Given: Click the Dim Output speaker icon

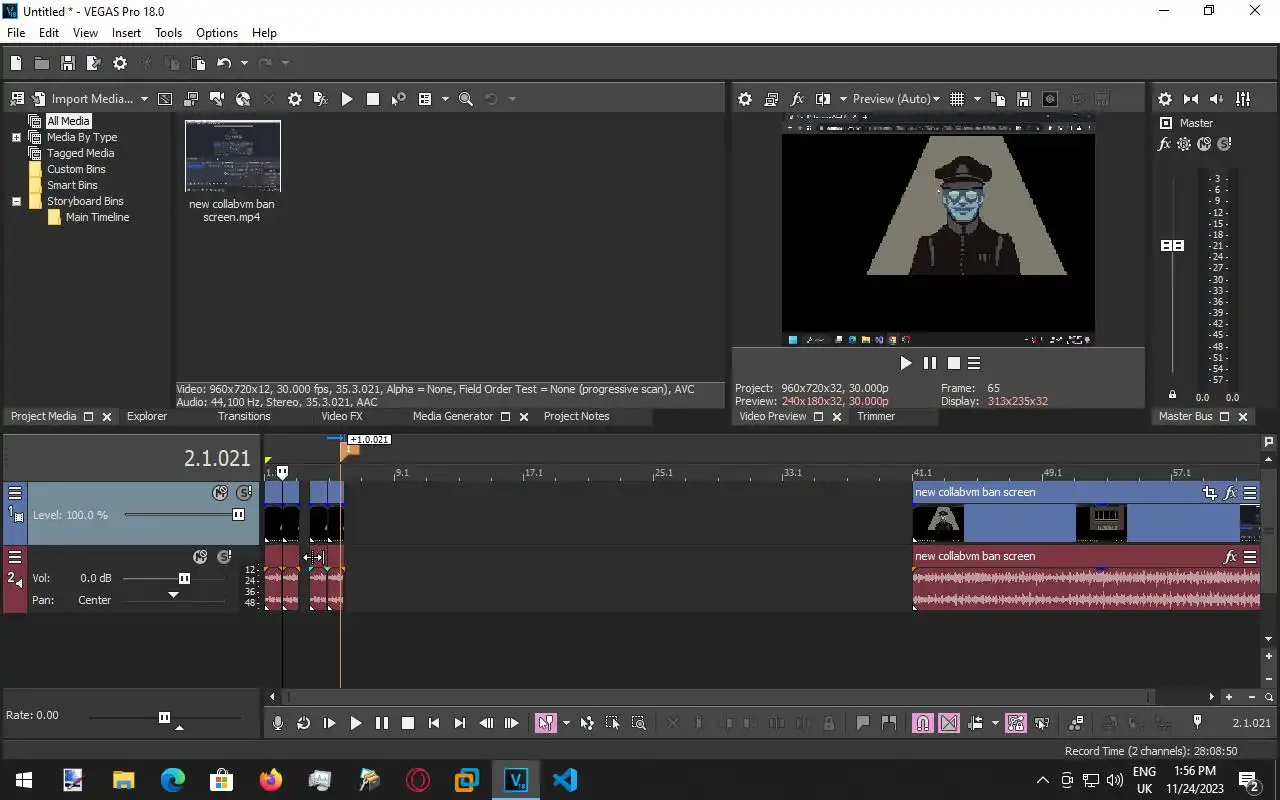Looking at the screenshot, I should (1217, 99).
